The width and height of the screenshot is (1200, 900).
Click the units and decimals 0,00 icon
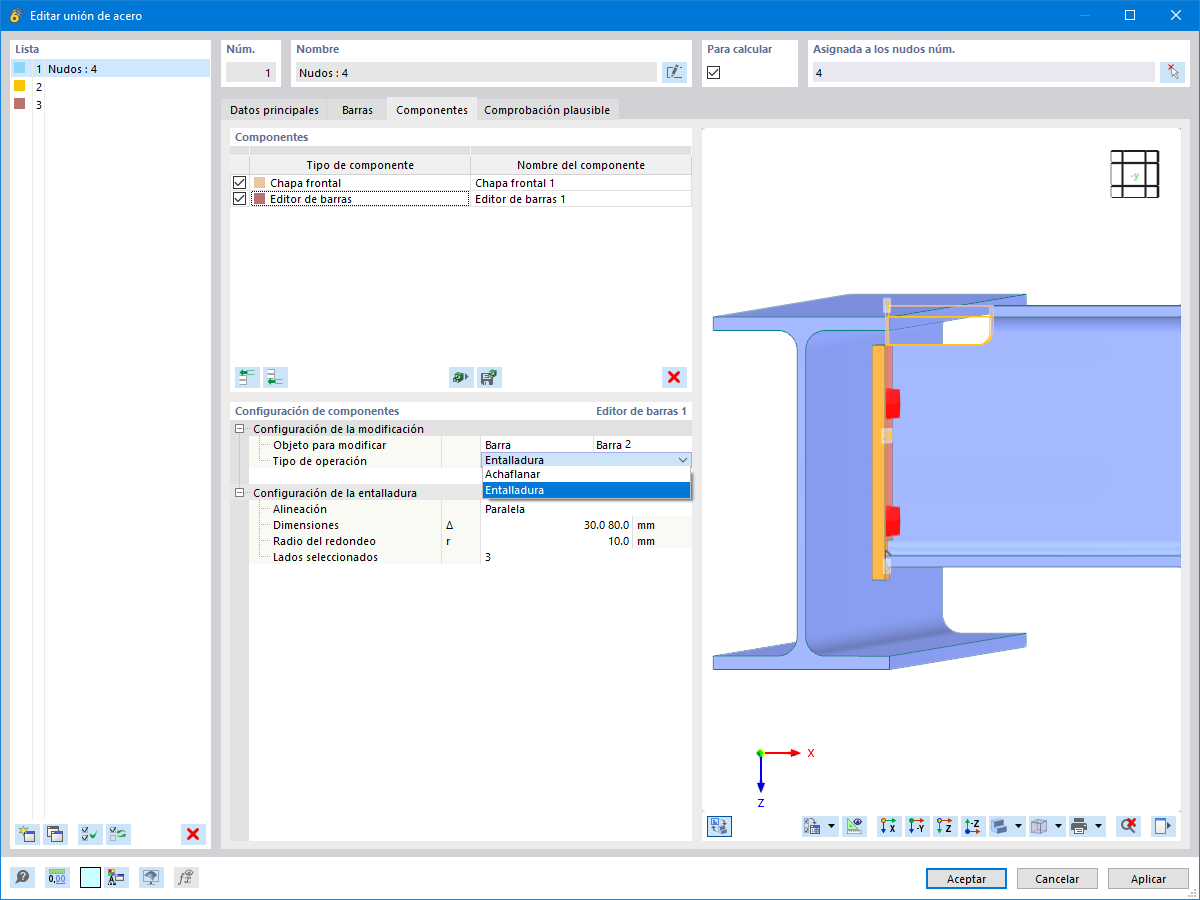pos(57,878)
